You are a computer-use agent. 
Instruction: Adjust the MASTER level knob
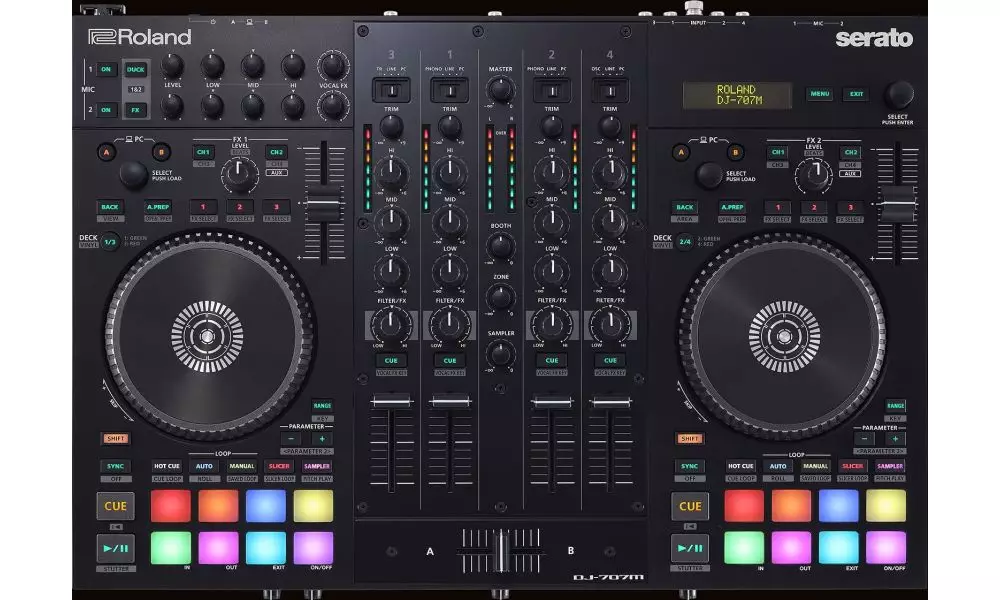(x=501, y=90)
